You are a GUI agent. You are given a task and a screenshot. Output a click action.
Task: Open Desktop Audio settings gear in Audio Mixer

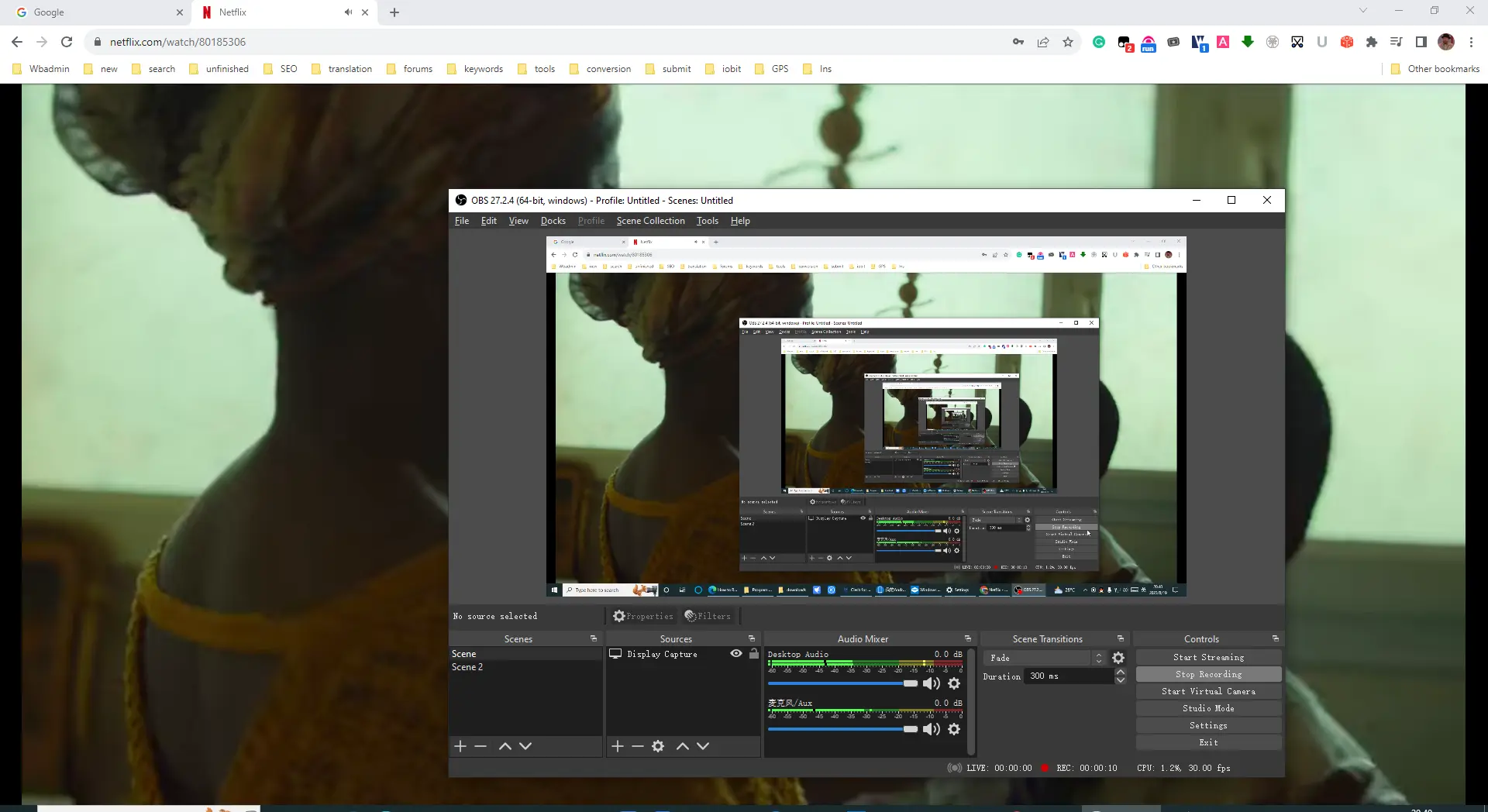pyautogui.click(x=954, y=683)
